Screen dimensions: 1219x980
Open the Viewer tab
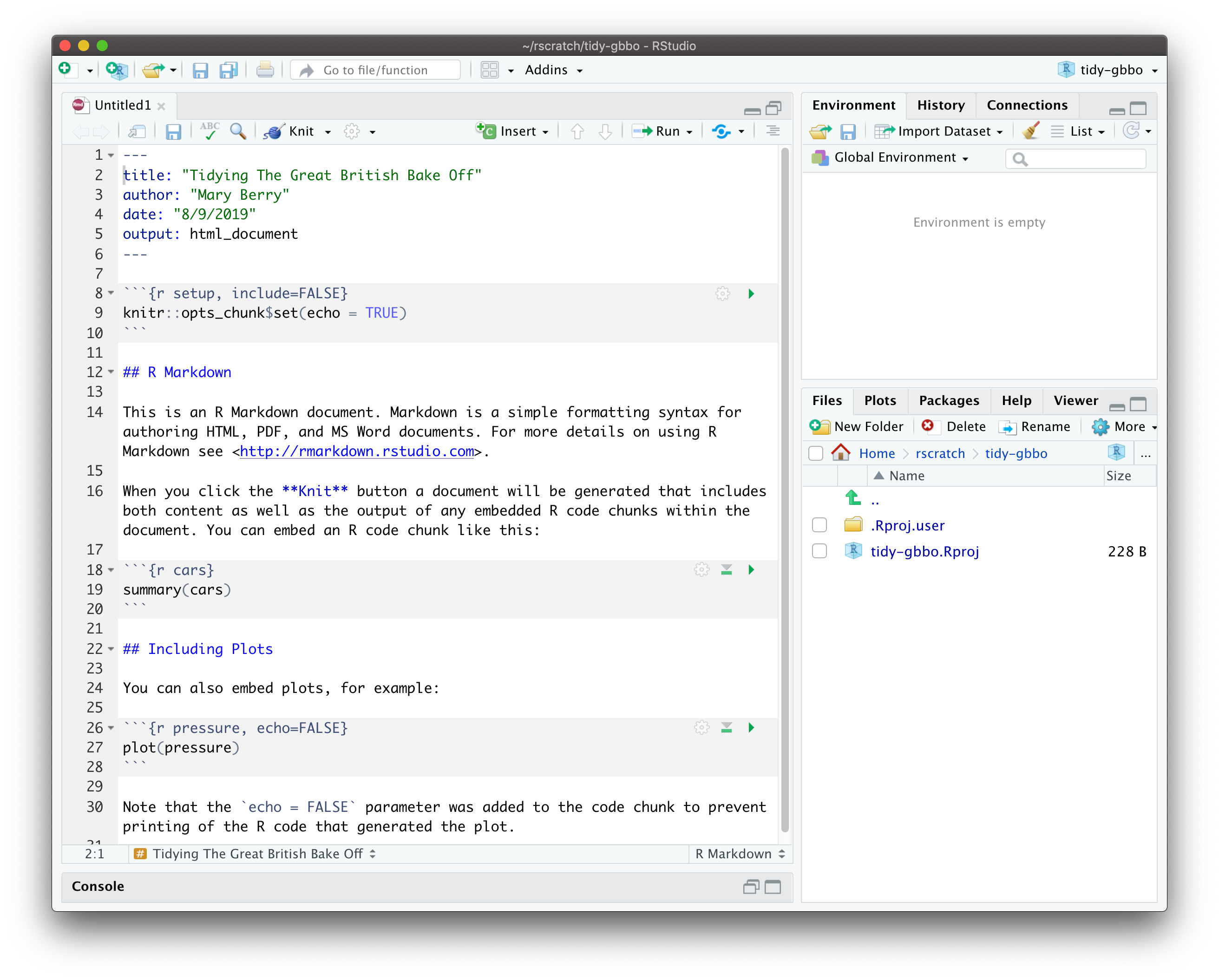click(x=1075, y=400)
